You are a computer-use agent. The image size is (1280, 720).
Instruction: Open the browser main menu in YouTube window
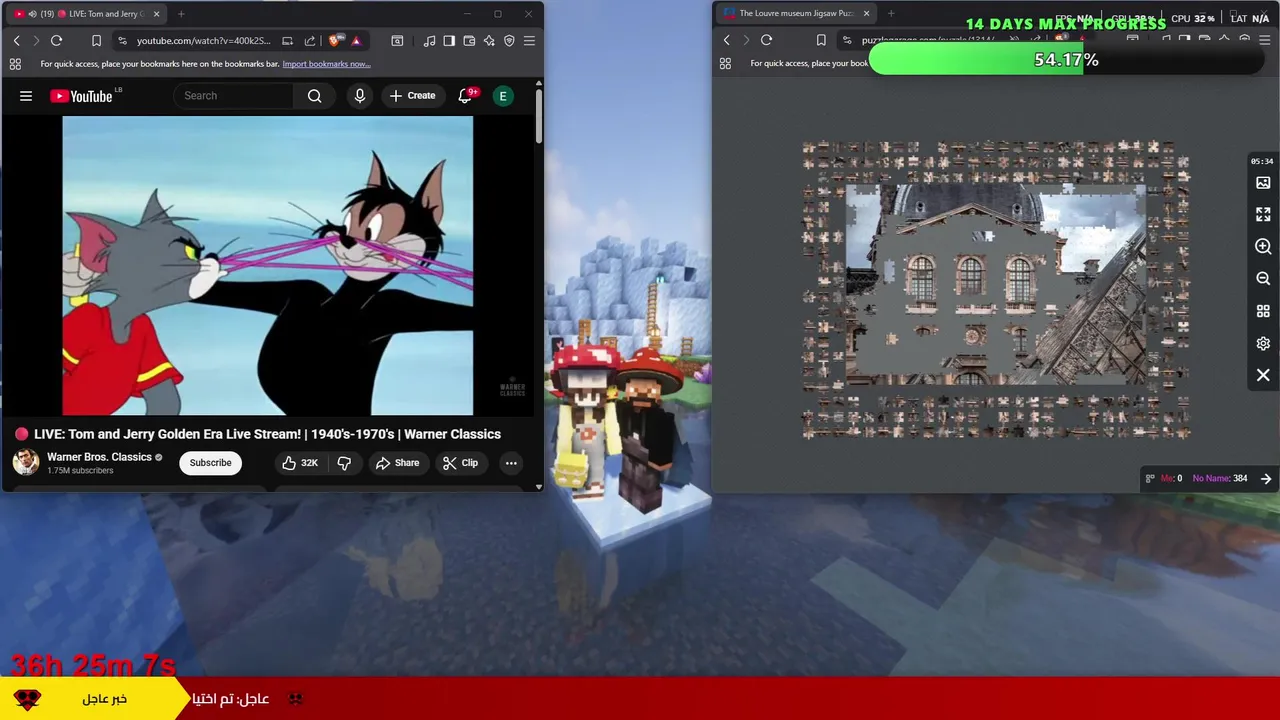pos(529,41)
